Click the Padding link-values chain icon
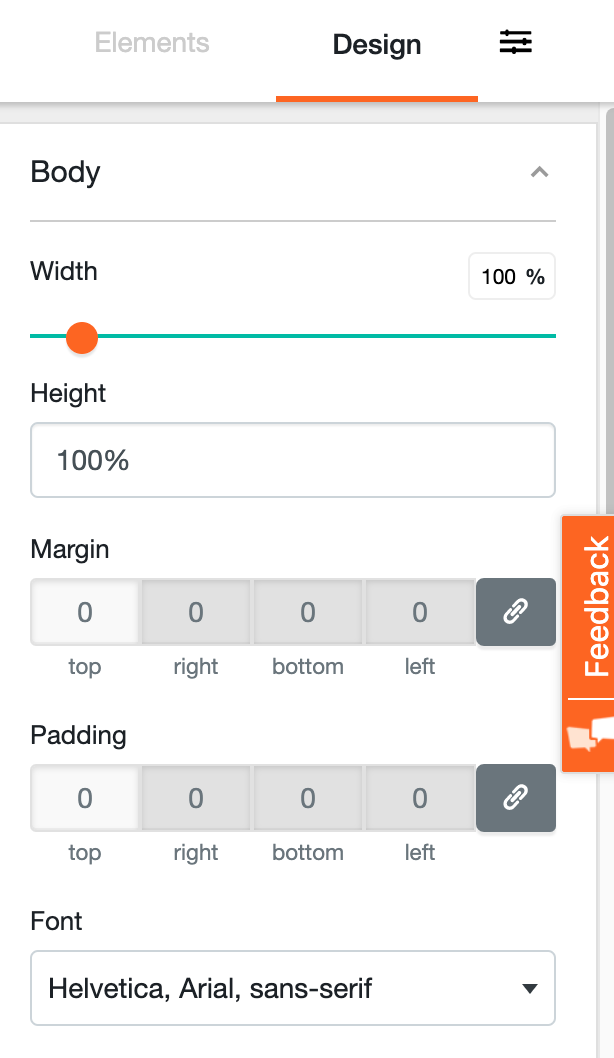 515,798
